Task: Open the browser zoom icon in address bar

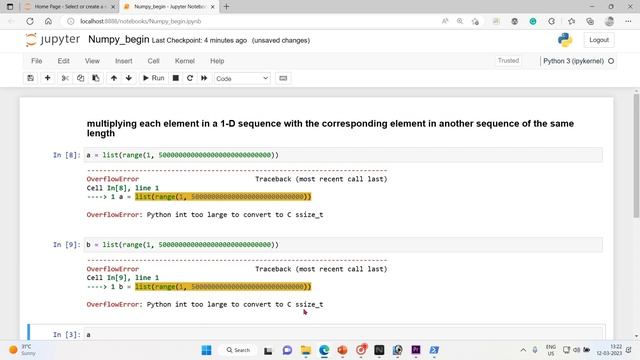Action: tap(460, 21)
